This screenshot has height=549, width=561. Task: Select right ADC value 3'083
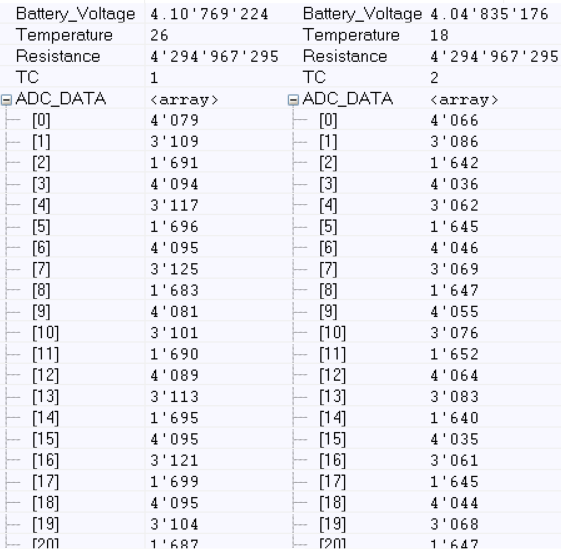[x=454, y=397]
